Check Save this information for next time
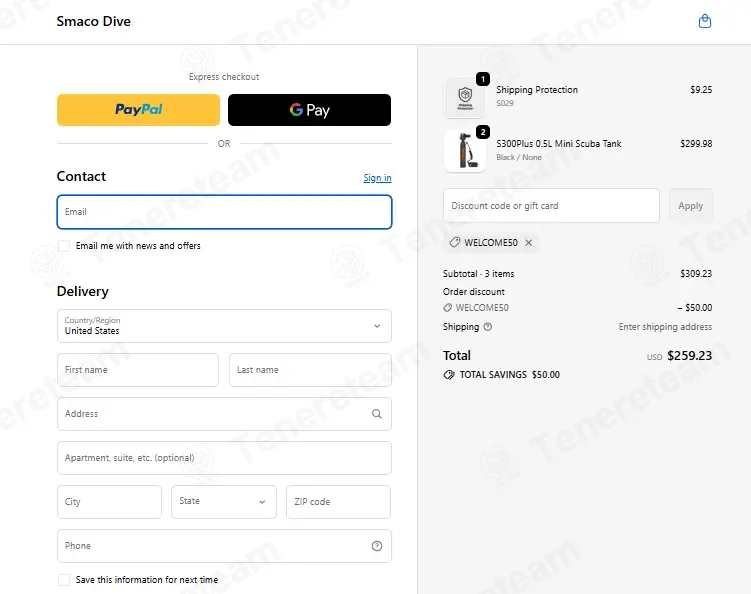The width and height of the screenshot is (751, 594). [x=64, y=580]
